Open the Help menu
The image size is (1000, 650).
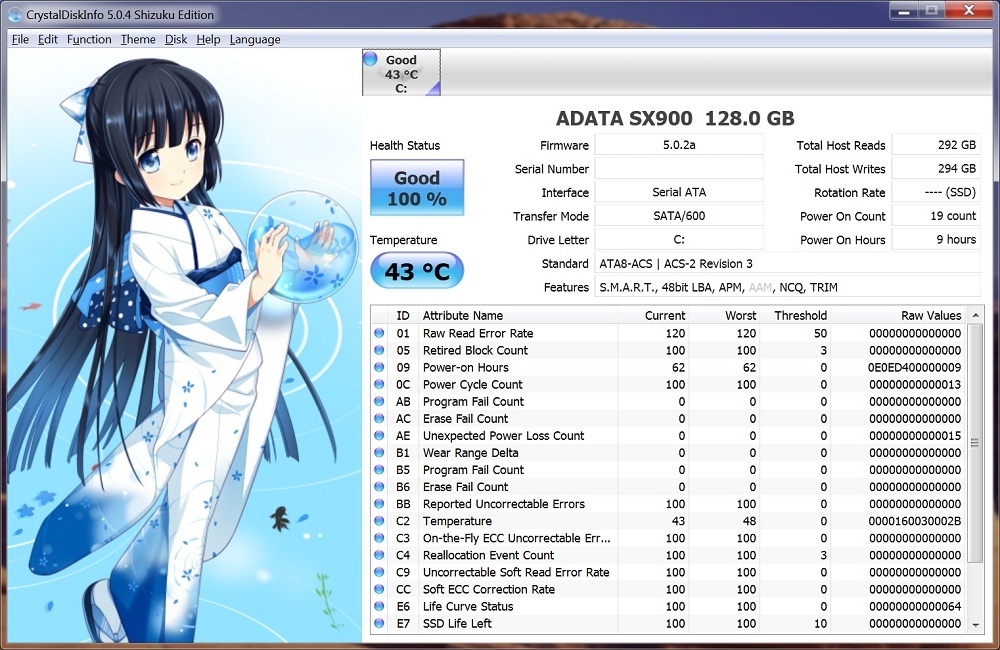point(208,40)
